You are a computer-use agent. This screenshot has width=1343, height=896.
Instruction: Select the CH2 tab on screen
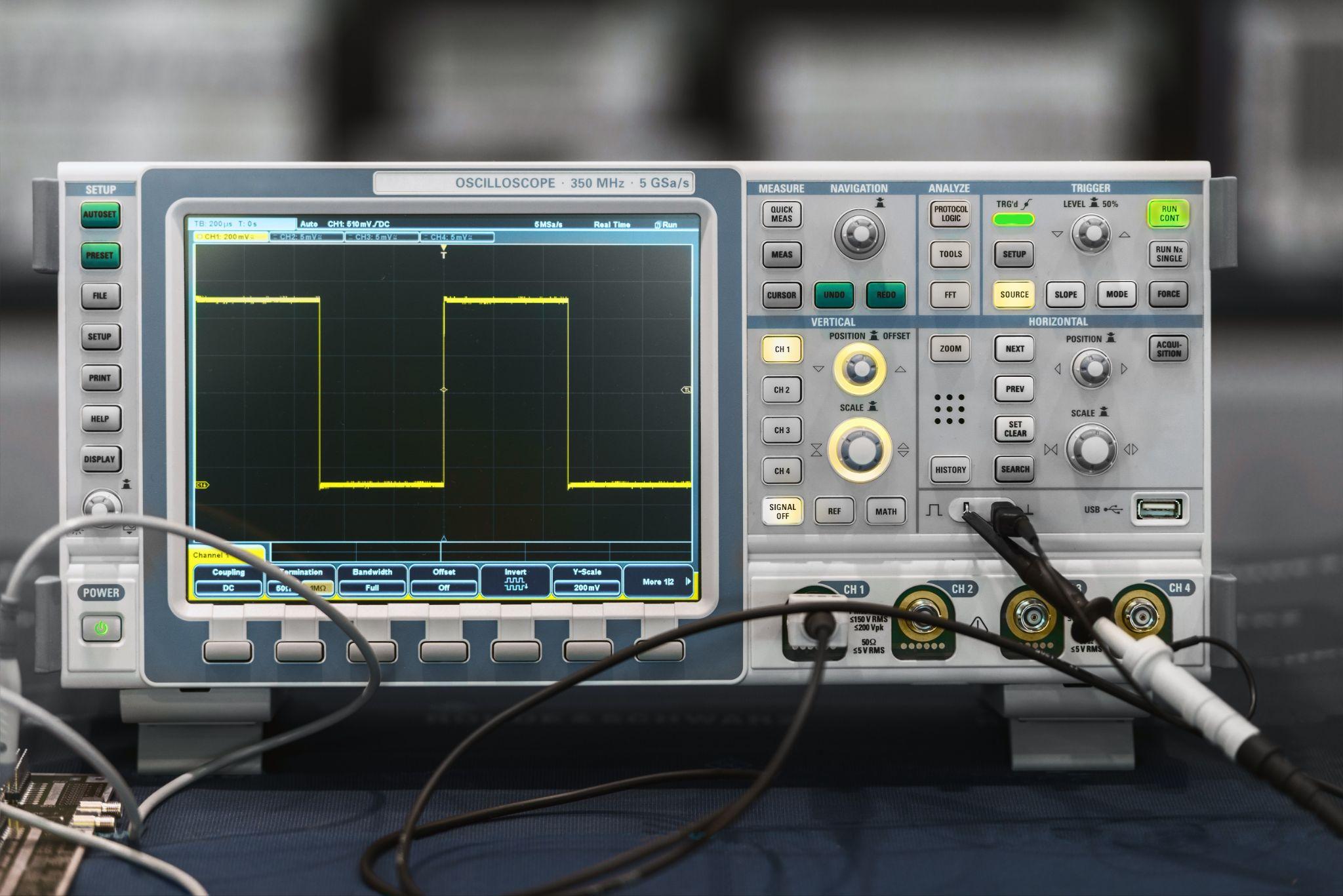click(x=306, y=237)
